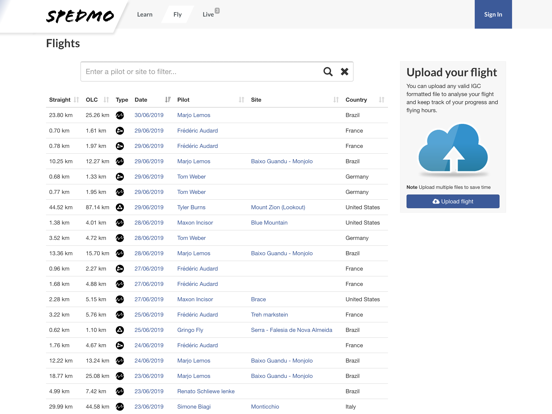This screenshot has width=552, height=414.
Task: Open Serra - Falesia de Nova Almeida link
Action: coord(291,330)
